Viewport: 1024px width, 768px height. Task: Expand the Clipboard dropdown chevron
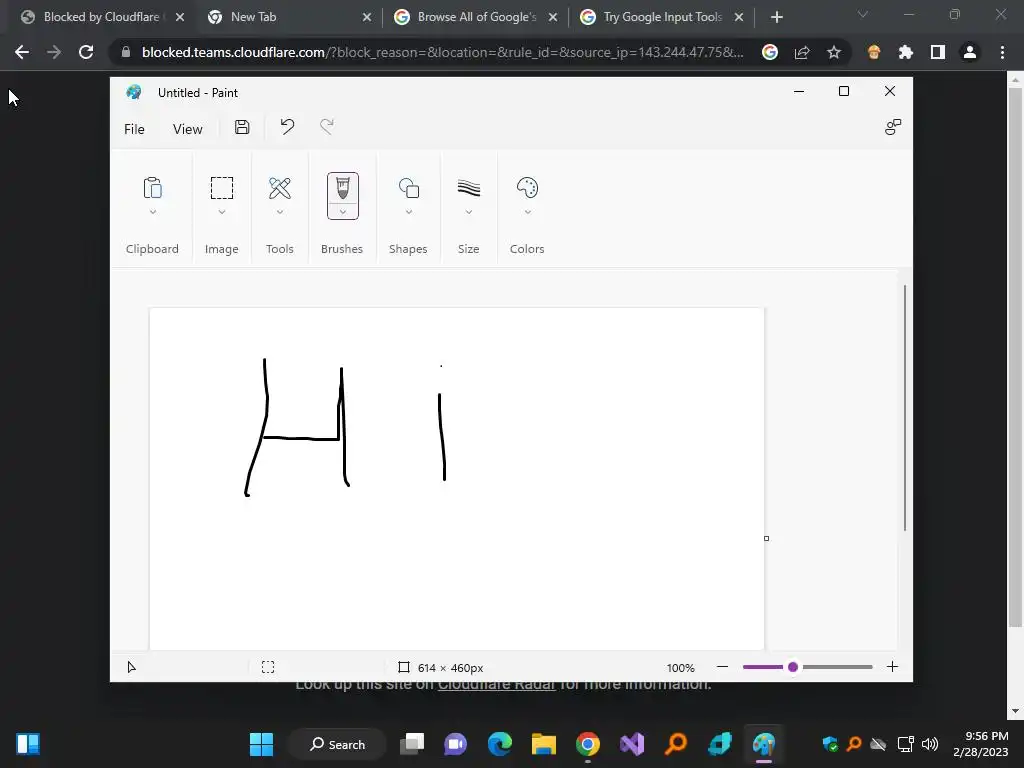(153, 212)
